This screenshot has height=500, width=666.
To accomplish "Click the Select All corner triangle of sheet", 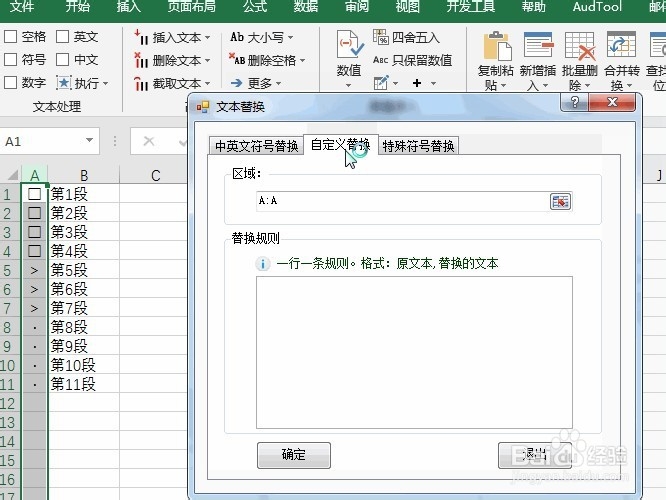I will 12,175.
